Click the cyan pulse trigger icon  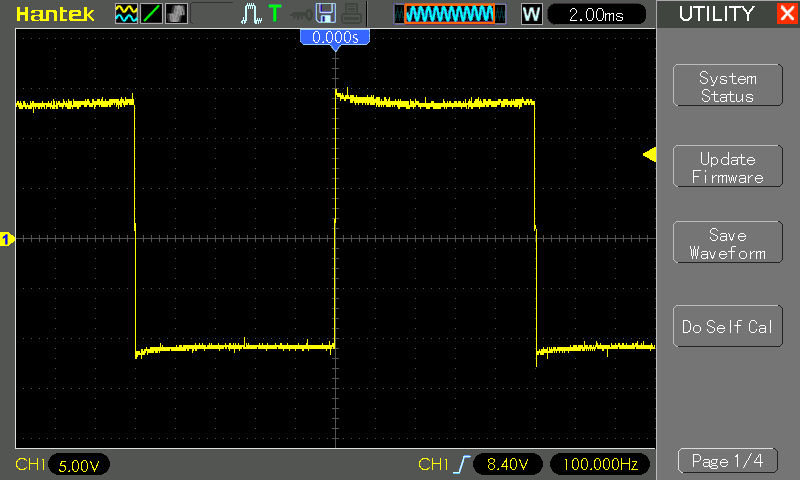[250, 14]
